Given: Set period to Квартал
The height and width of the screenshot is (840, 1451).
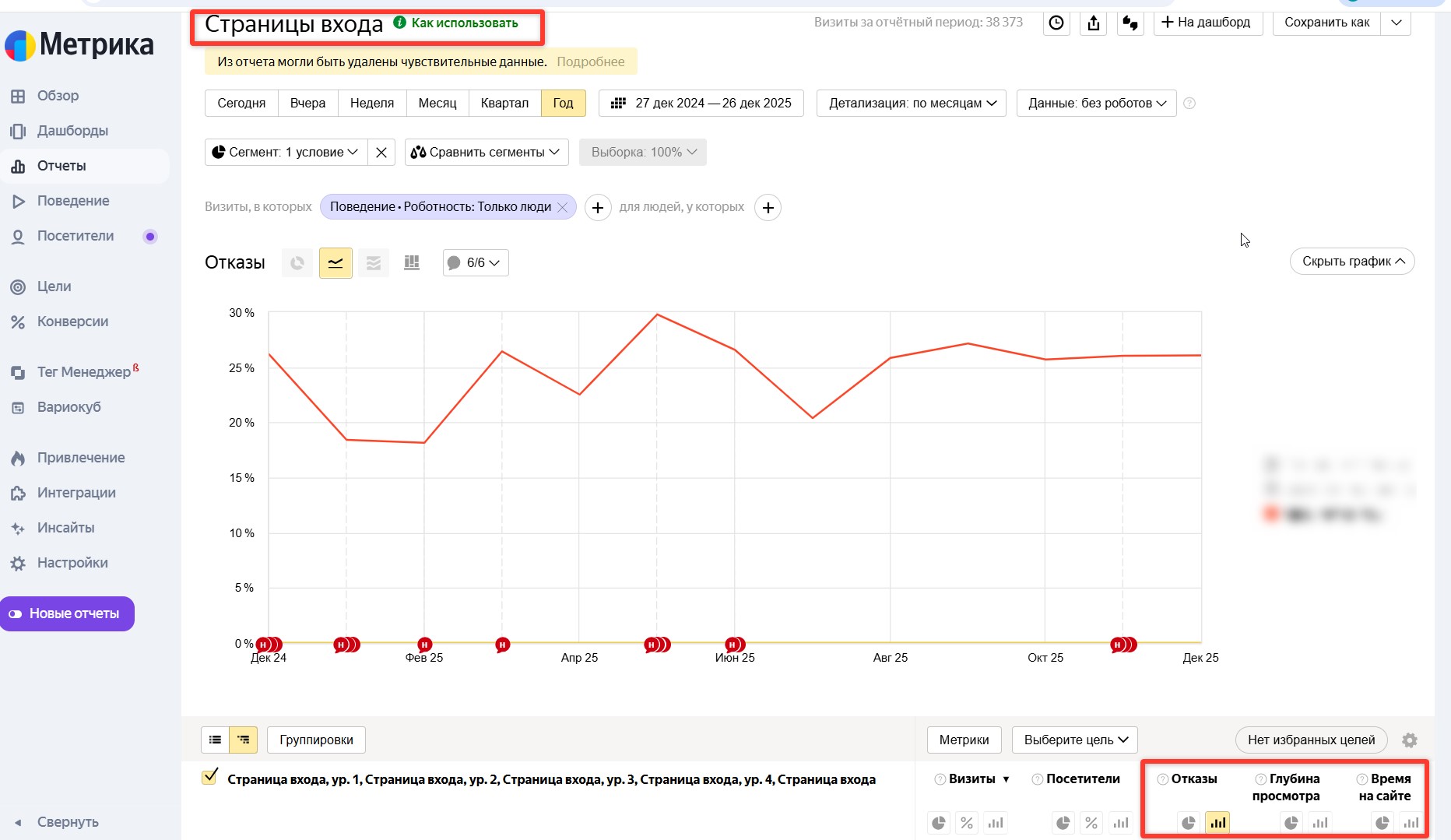Looking at the screenshot, I should point(504,103).
